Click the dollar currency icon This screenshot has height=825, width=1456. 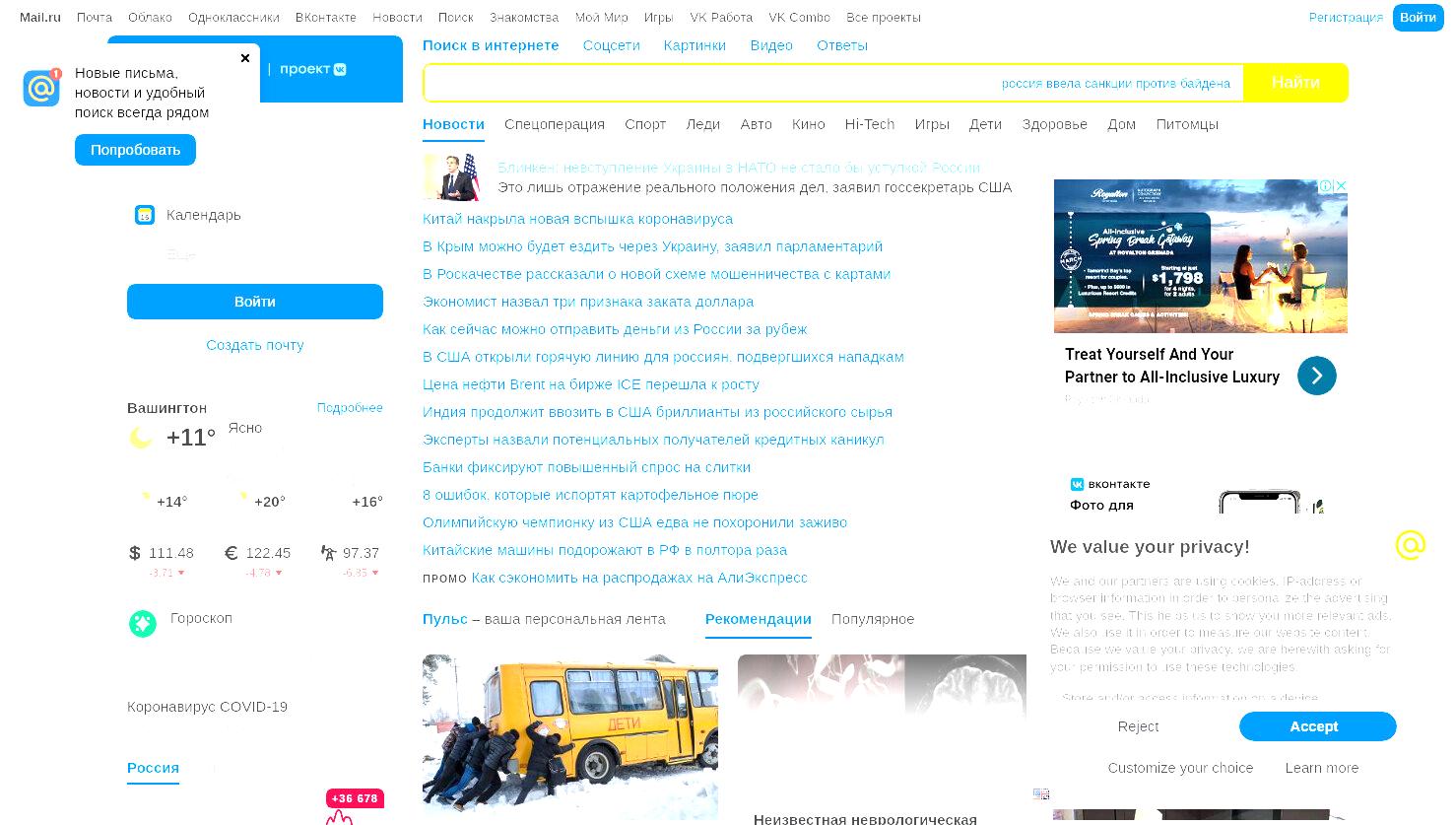135,553
